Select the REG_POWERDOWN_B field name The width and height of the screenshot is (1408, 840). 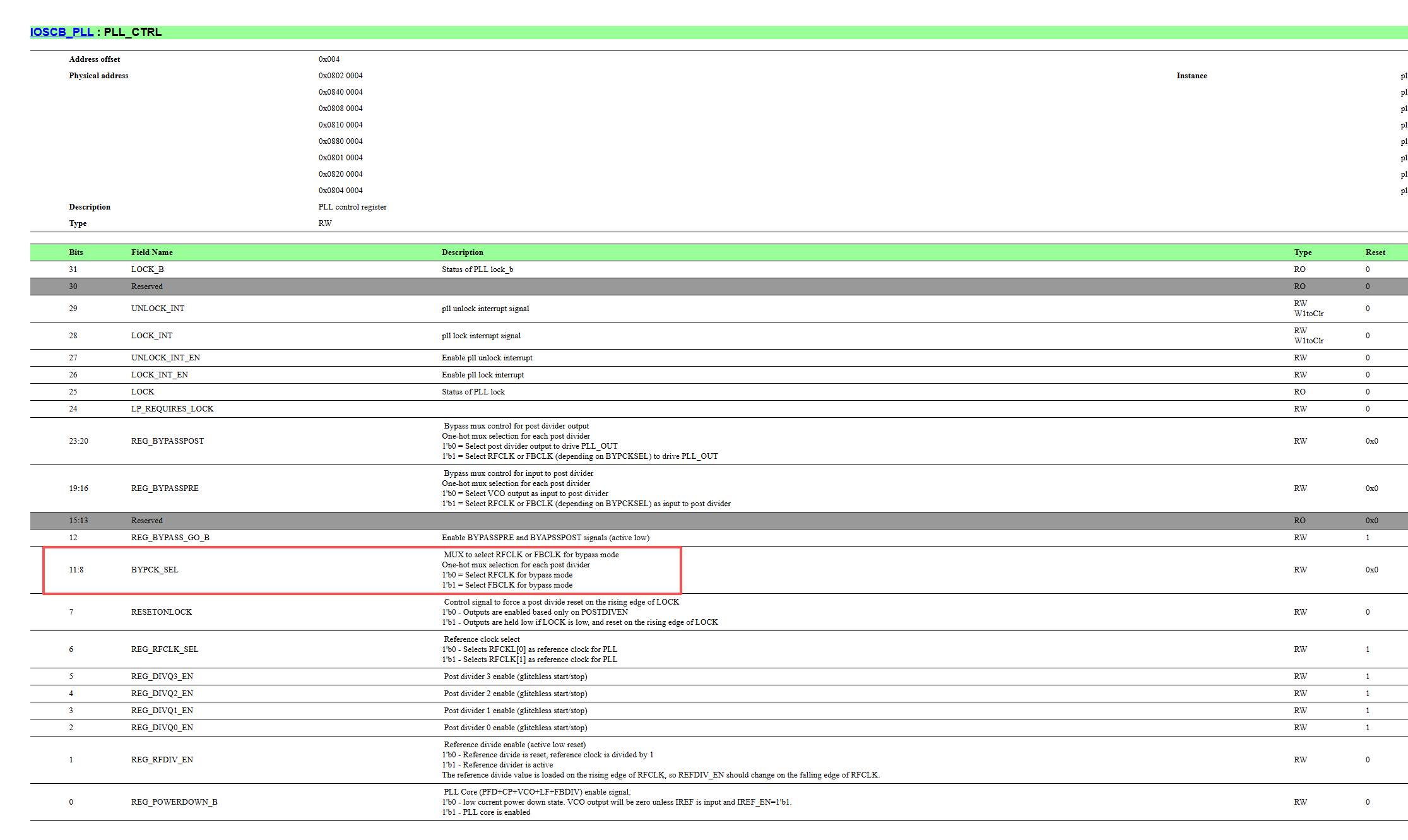click(x=174, y=802)
